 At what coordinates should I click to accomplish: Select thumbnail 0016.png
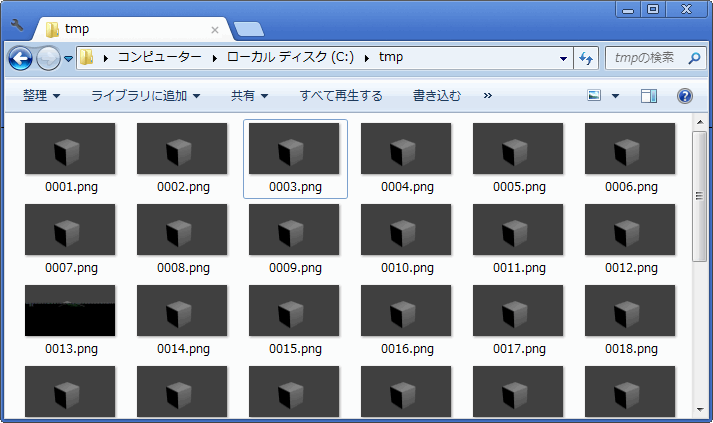click(406, 310)
